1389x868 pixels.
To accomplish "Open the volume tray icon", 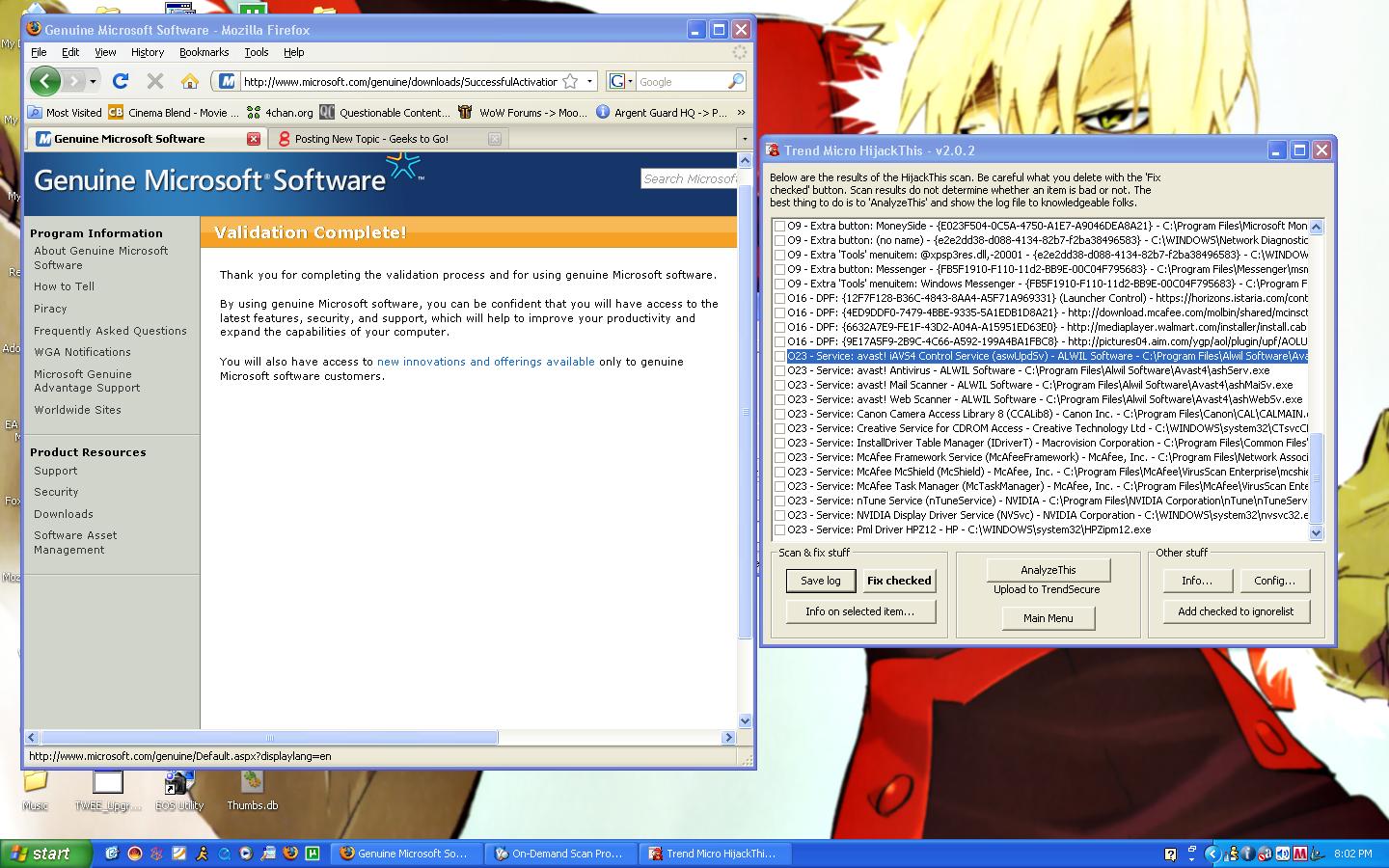I will pyautogui.click(x=1283, y=854).
